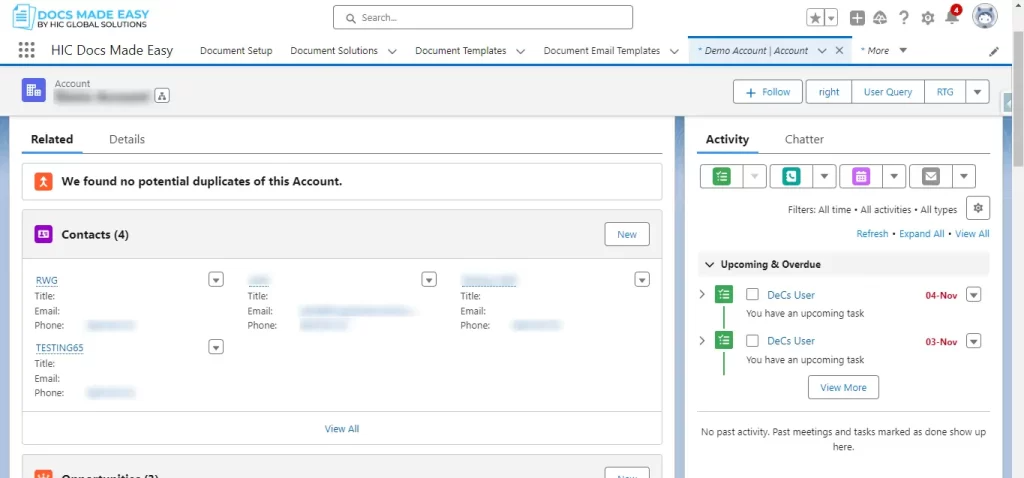Open the Email dropdown arrow
Image resolution: width=1024 pixels, height=478 pixels.
[x=964, y=176]
